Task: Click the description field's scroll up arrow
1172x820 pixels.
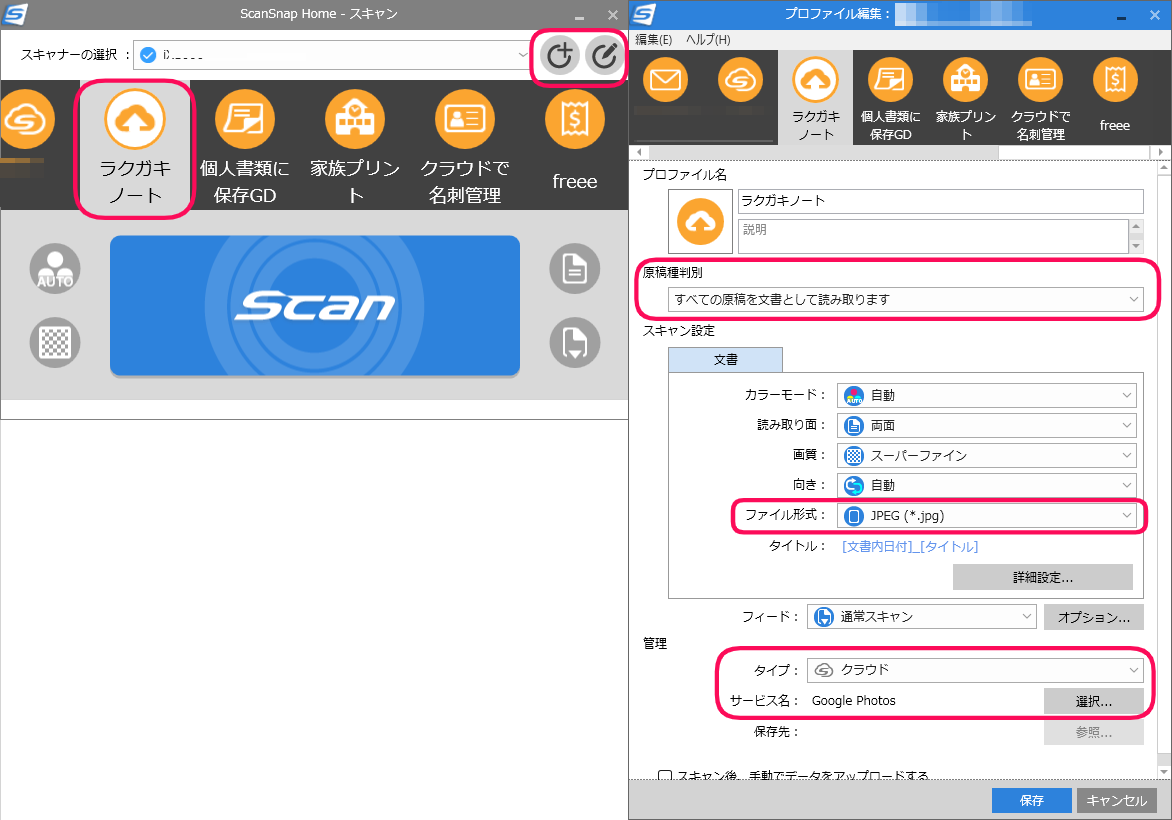Action: pyautogui.click(x=1136, y=226)
